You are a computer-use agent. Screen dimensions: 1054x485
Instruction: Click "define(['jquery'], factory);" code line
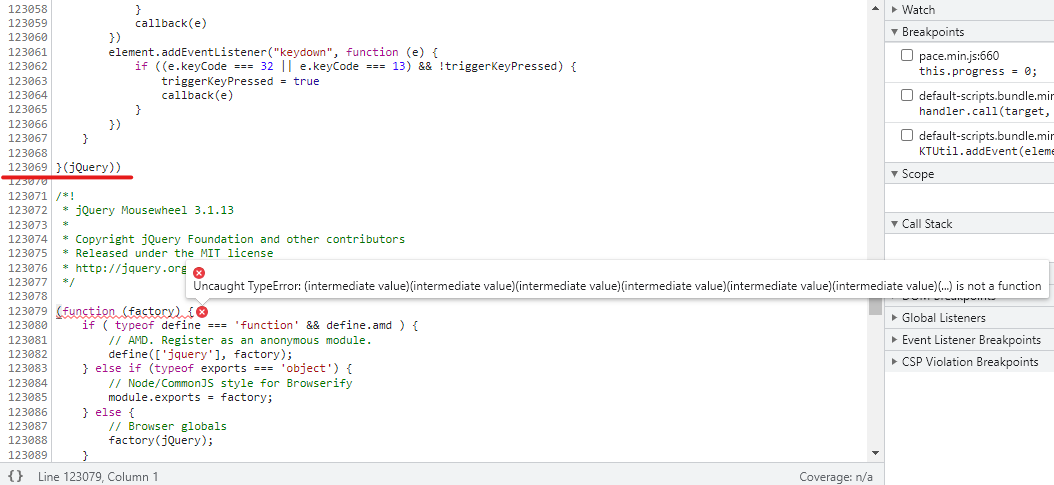201,354
